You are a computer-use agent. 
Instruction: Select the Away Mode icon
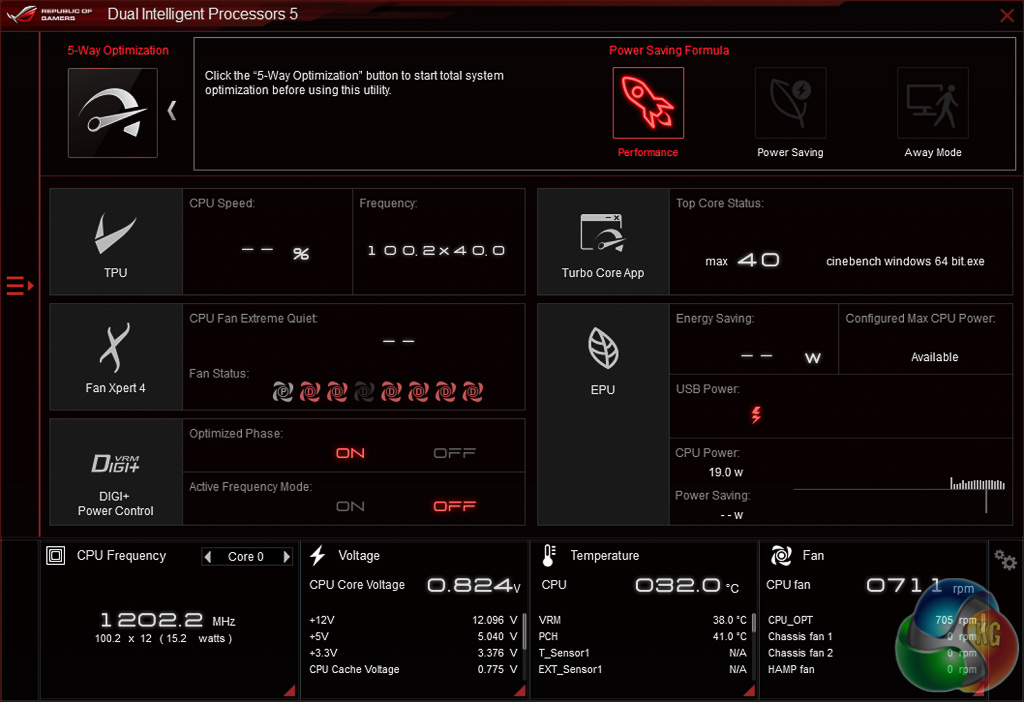[933, 103]
